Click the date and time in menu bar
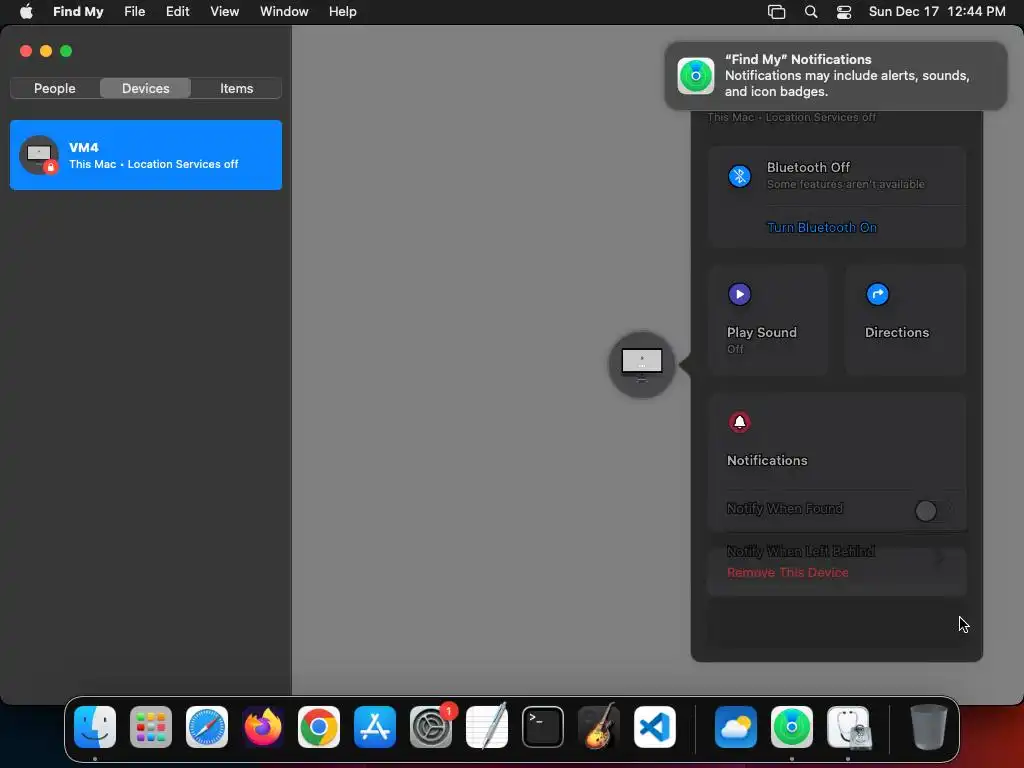Screen dimensions: 1024x768 (x=937, y=12)
